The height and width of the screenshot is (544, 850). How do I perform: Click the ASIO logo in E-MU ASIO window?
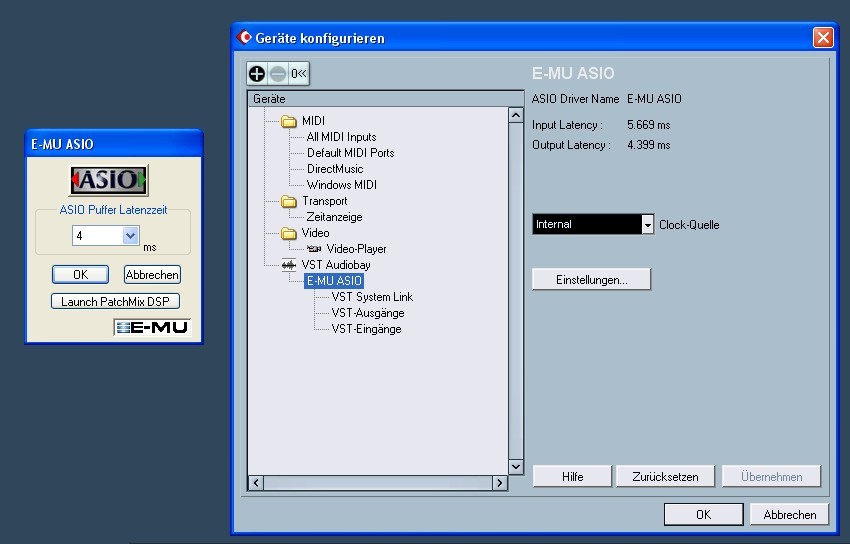point(109,180)
